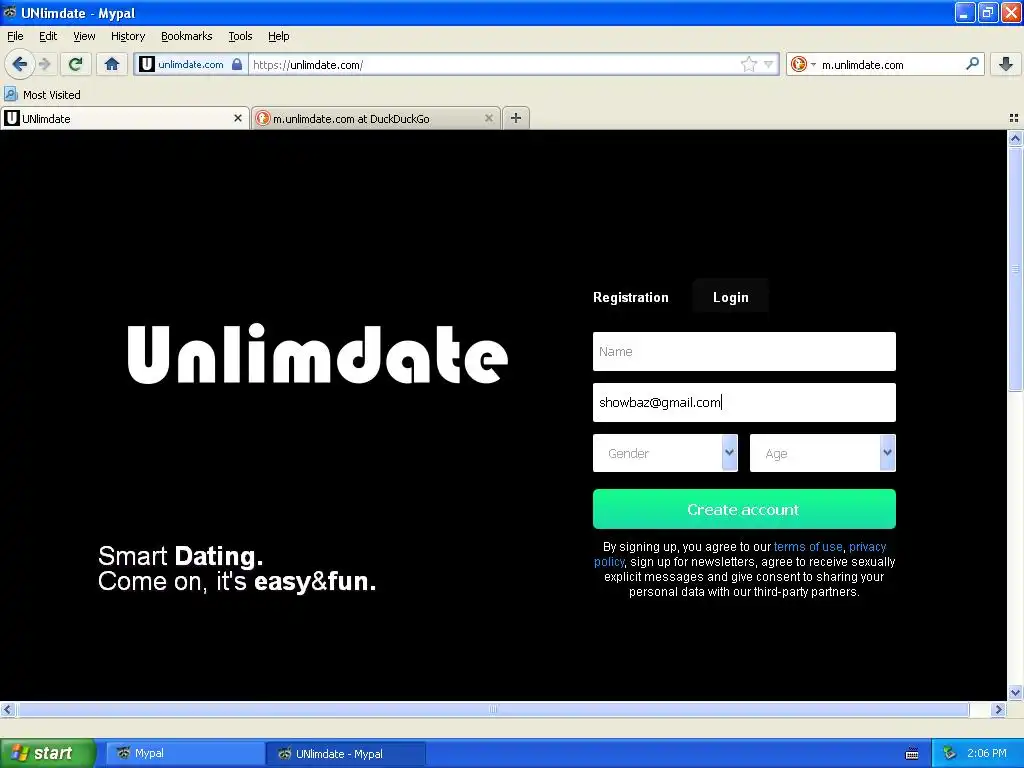Expand the Age dropdown
1024x768 pixels.
(822, 453)
